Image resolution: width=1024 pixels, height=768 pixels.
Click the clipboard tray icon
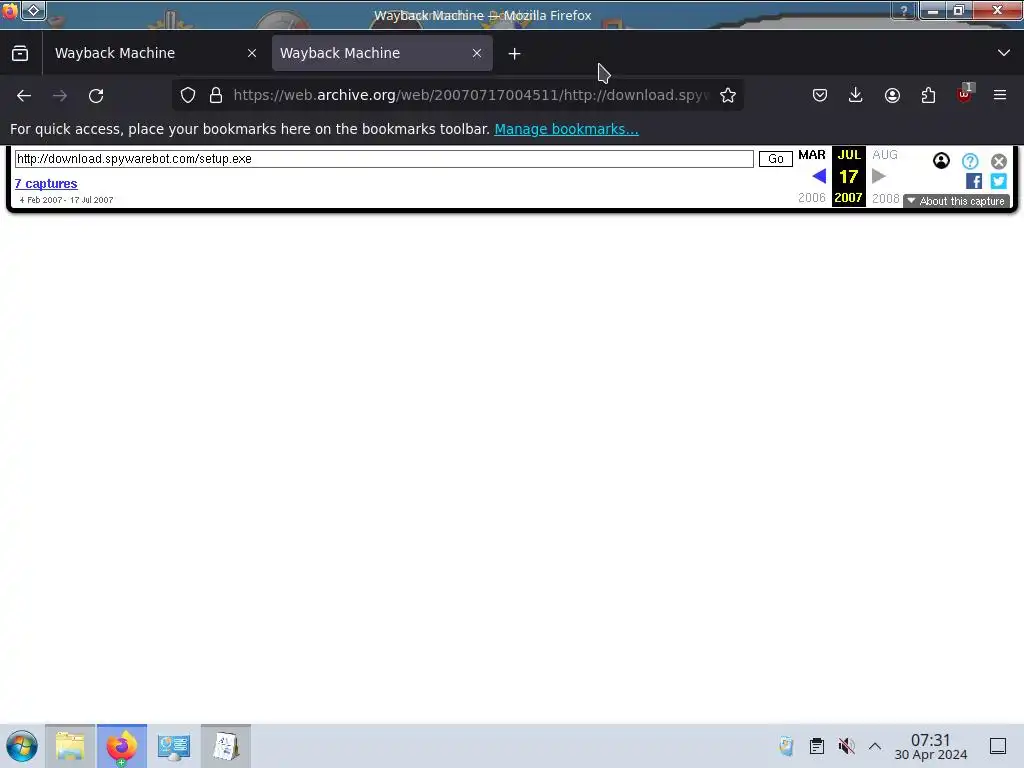816,746
